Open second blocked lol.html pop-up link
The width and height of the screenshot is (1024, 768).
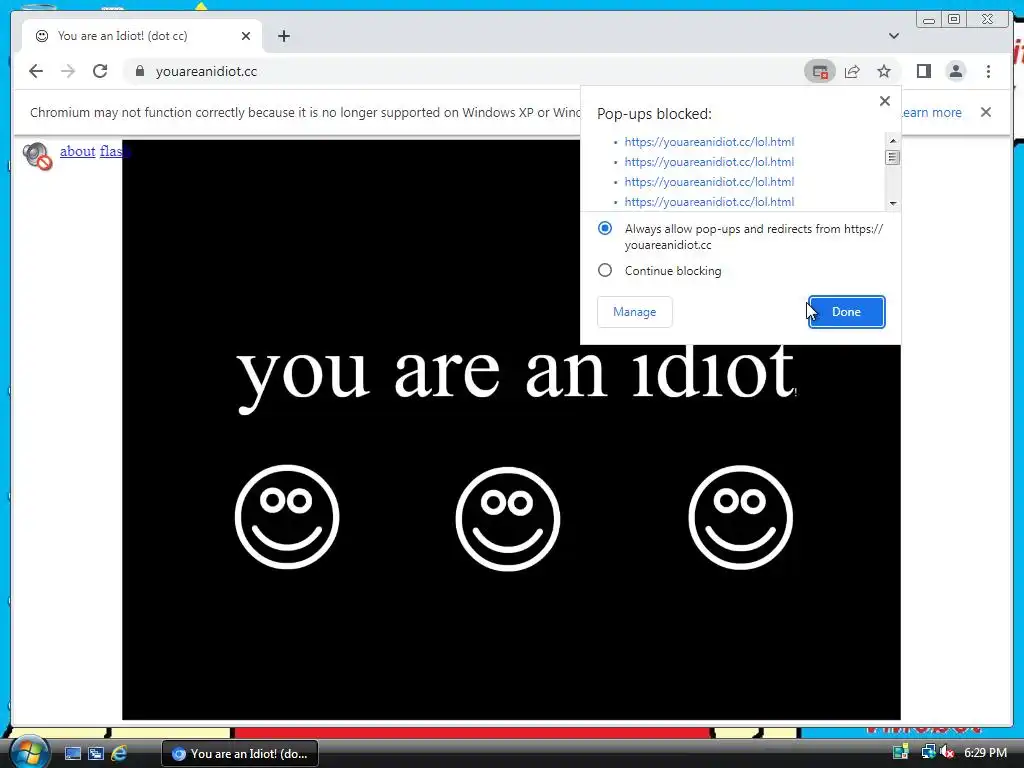coord(709,162)
